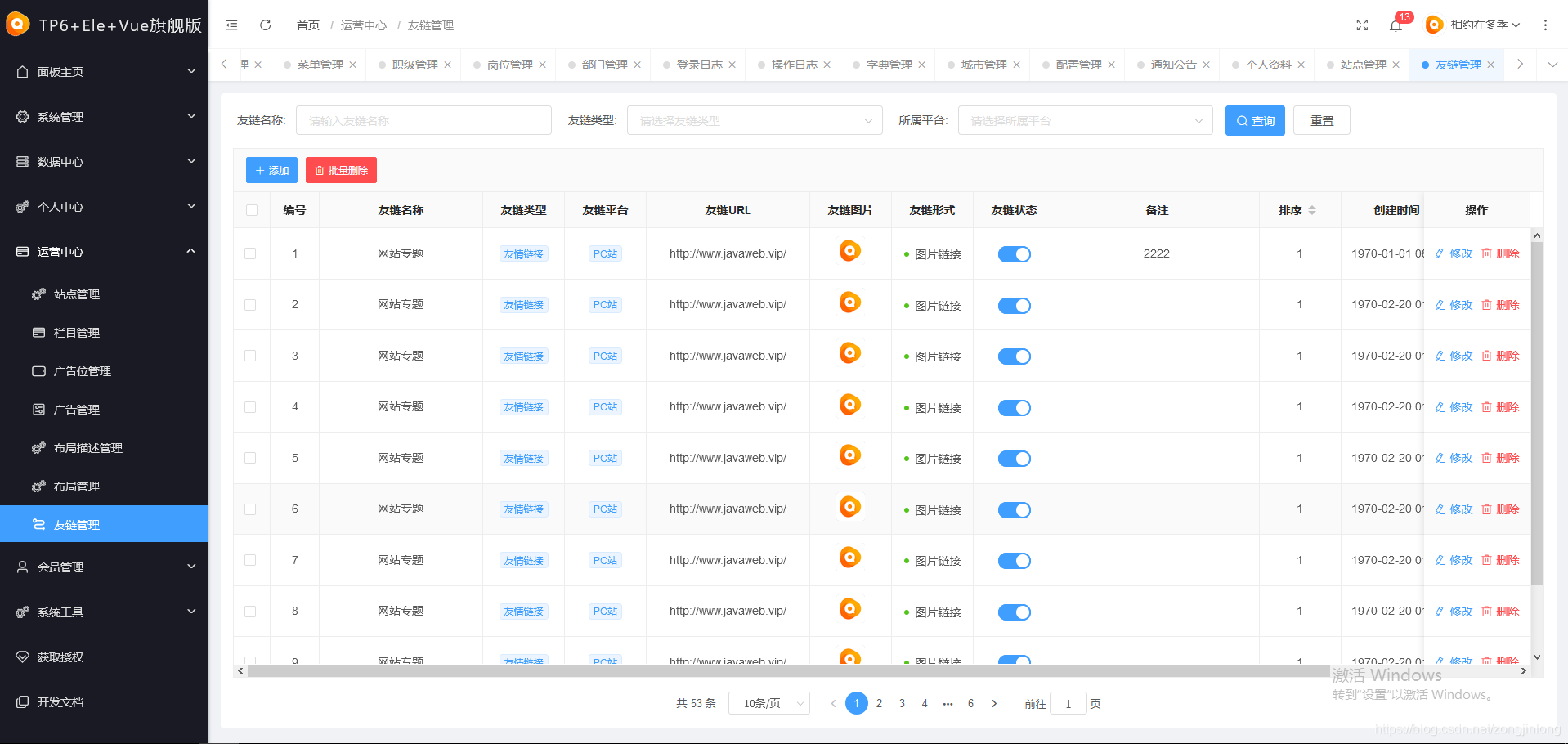Open the vertical three-dot more menu
Screen dimensions: 1568x744
point(1545,25)
